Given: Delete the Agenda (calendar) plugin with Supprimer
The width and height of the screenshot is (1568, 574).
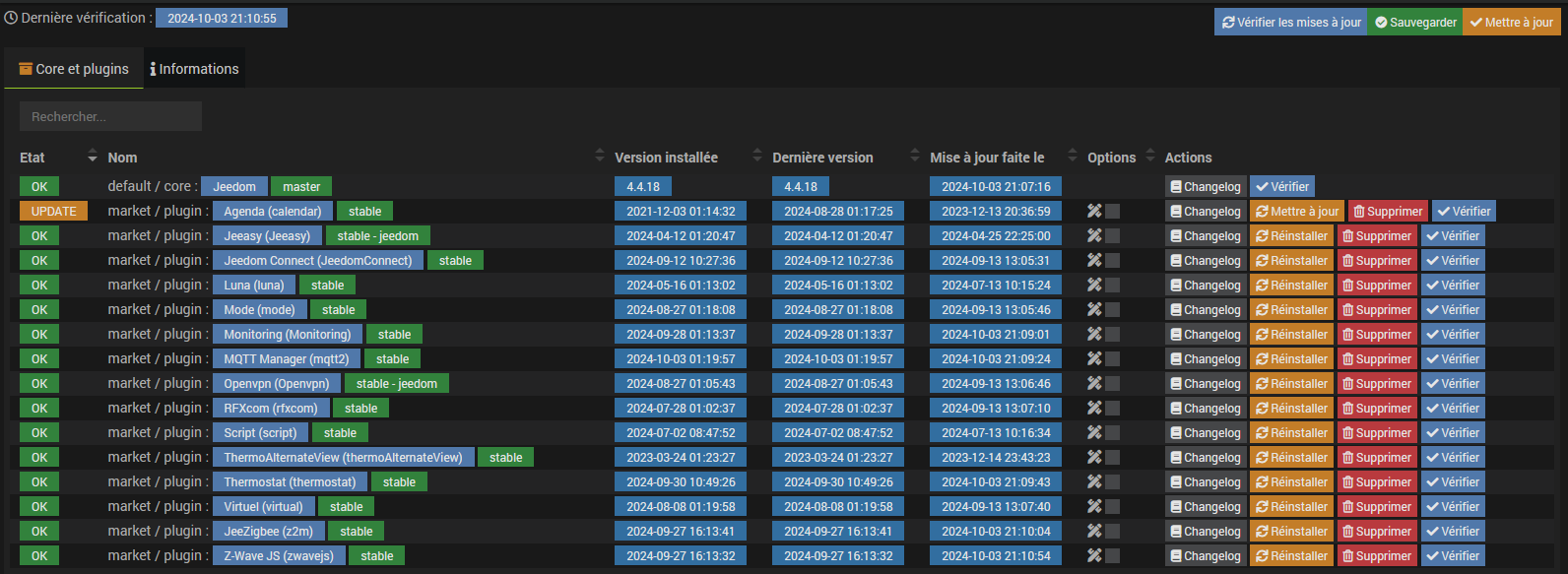Looking at the screenshot, I should (1388, 211).
